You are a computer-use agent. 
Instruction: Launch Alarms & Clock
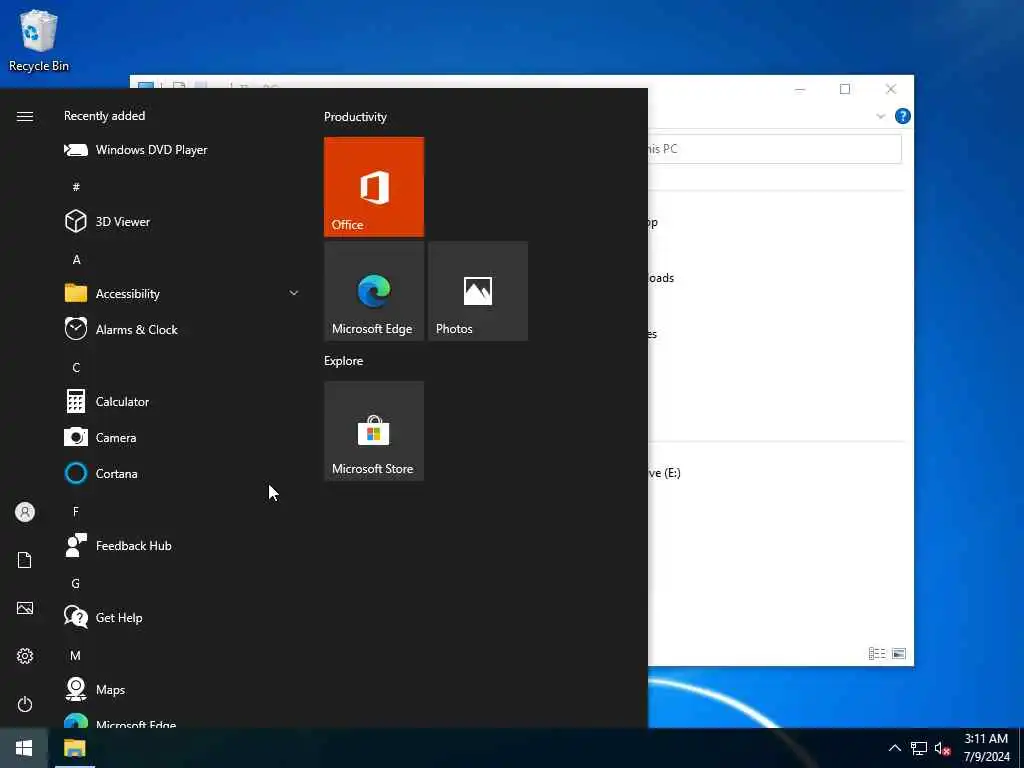(182, 330)
